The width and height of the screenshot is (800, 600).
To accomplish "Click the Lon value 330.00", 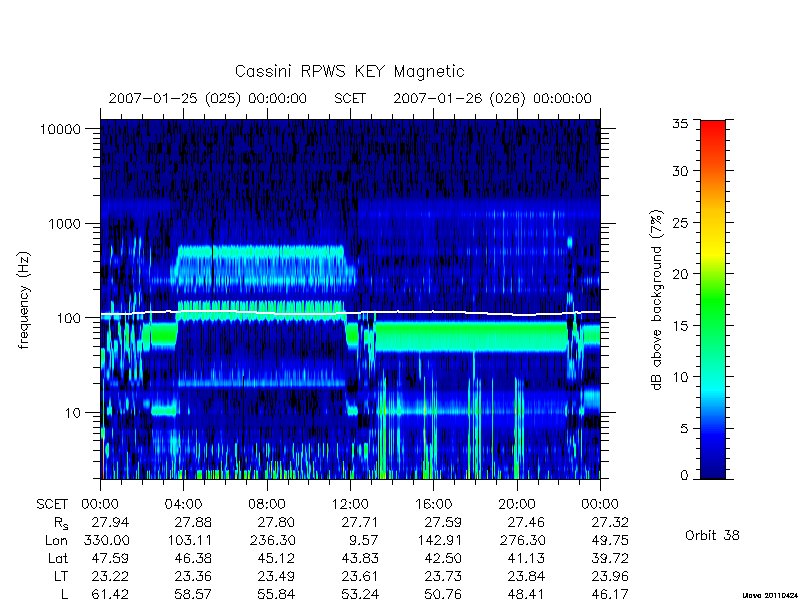I will tap(107, 540).
